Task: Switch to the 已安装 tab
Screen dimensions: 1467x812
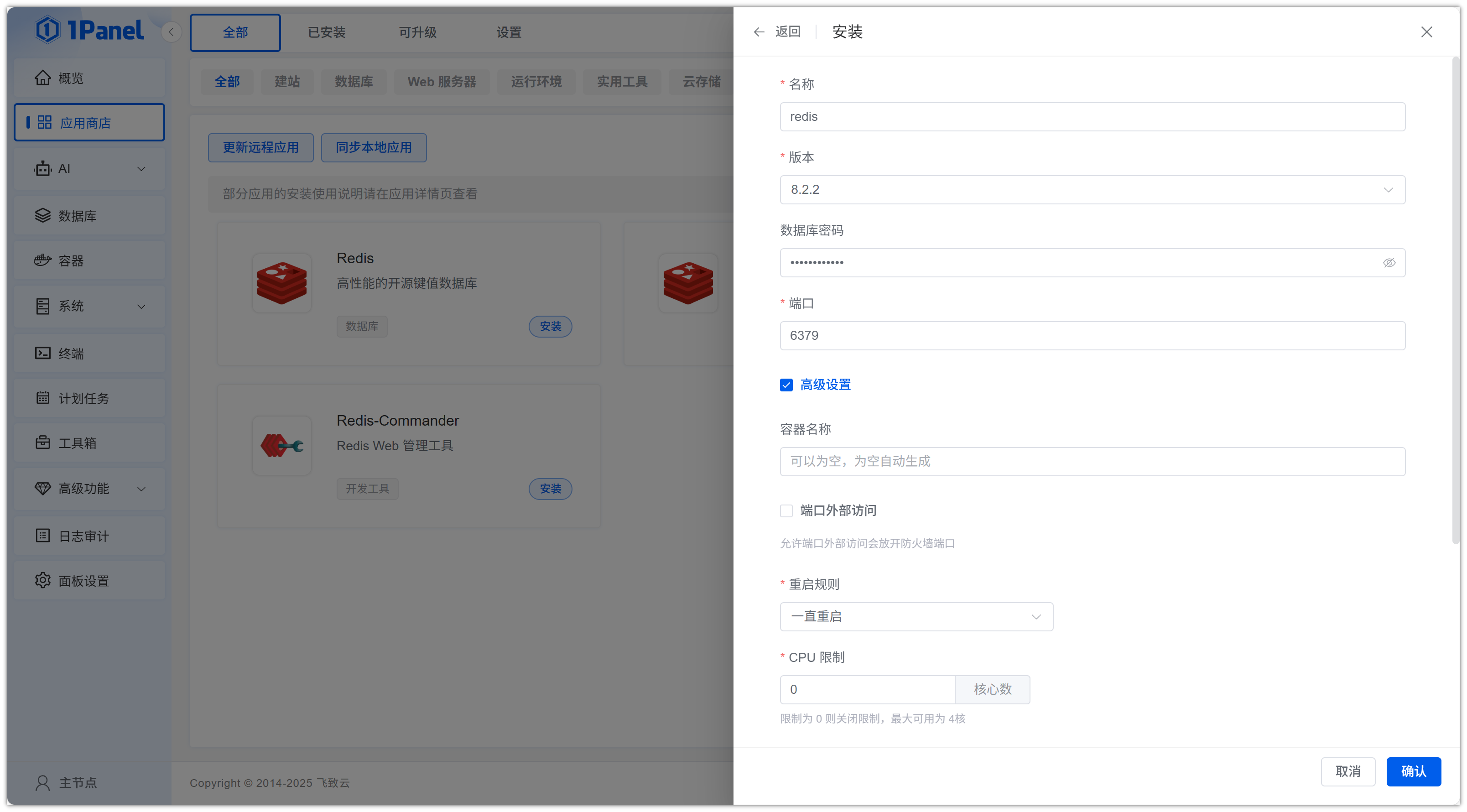Action: 326,32
